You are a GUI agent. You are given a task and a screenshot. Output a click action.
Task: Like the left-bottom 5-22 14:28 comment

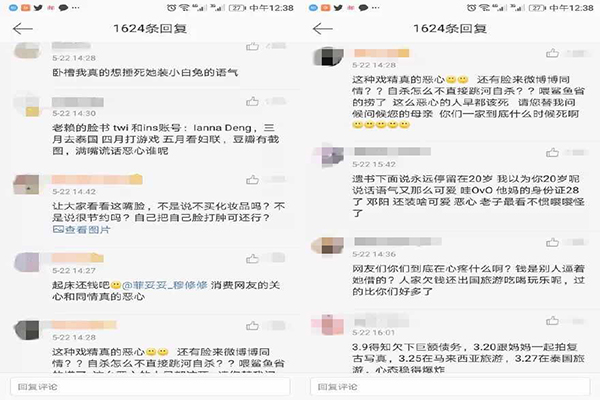(x=252, y=326)
